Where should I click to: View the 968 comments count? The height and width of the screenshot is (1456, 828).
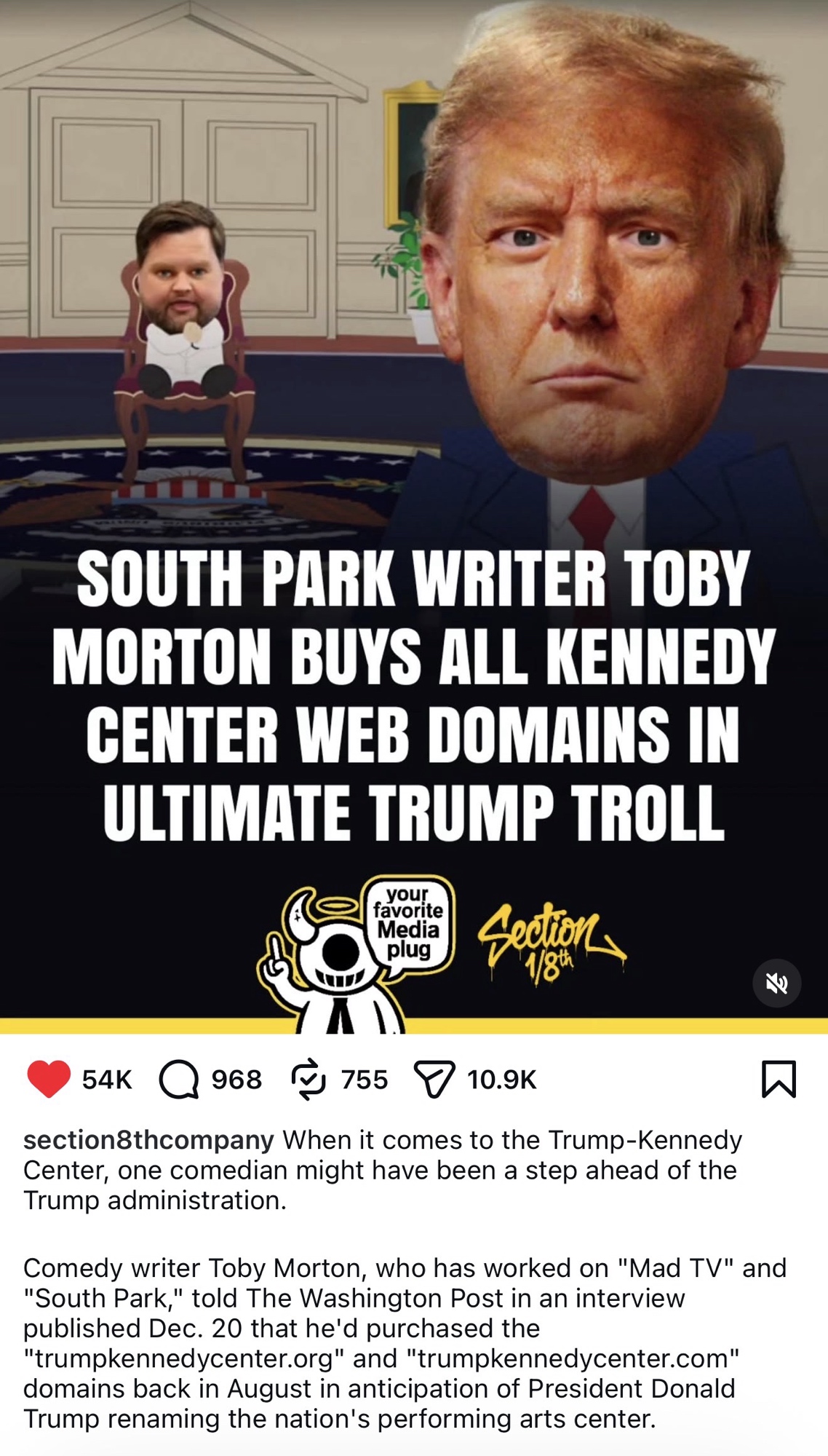click(236, 1080)
